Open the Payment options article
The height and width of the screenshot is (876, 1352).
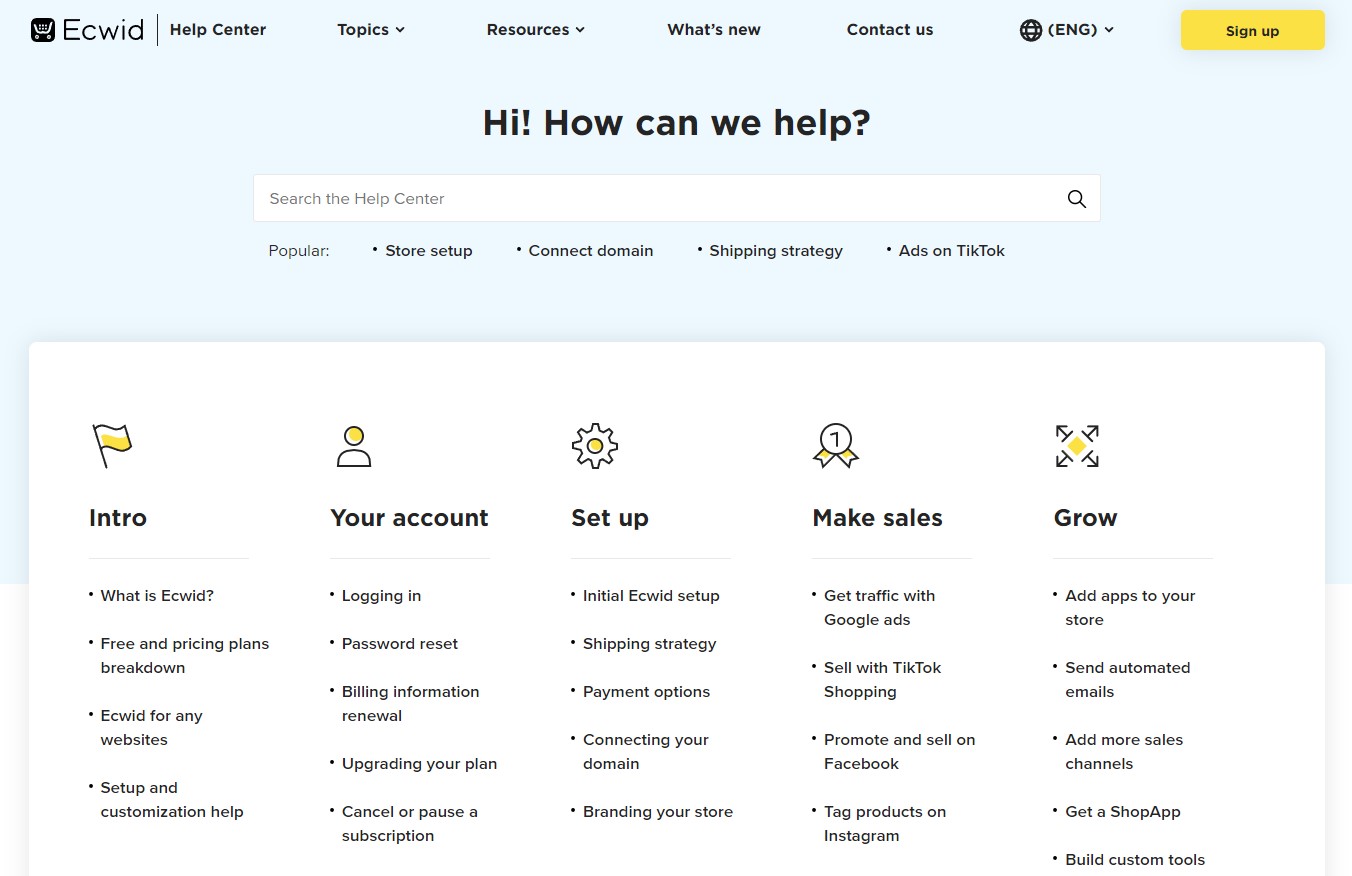click(646, 692)
